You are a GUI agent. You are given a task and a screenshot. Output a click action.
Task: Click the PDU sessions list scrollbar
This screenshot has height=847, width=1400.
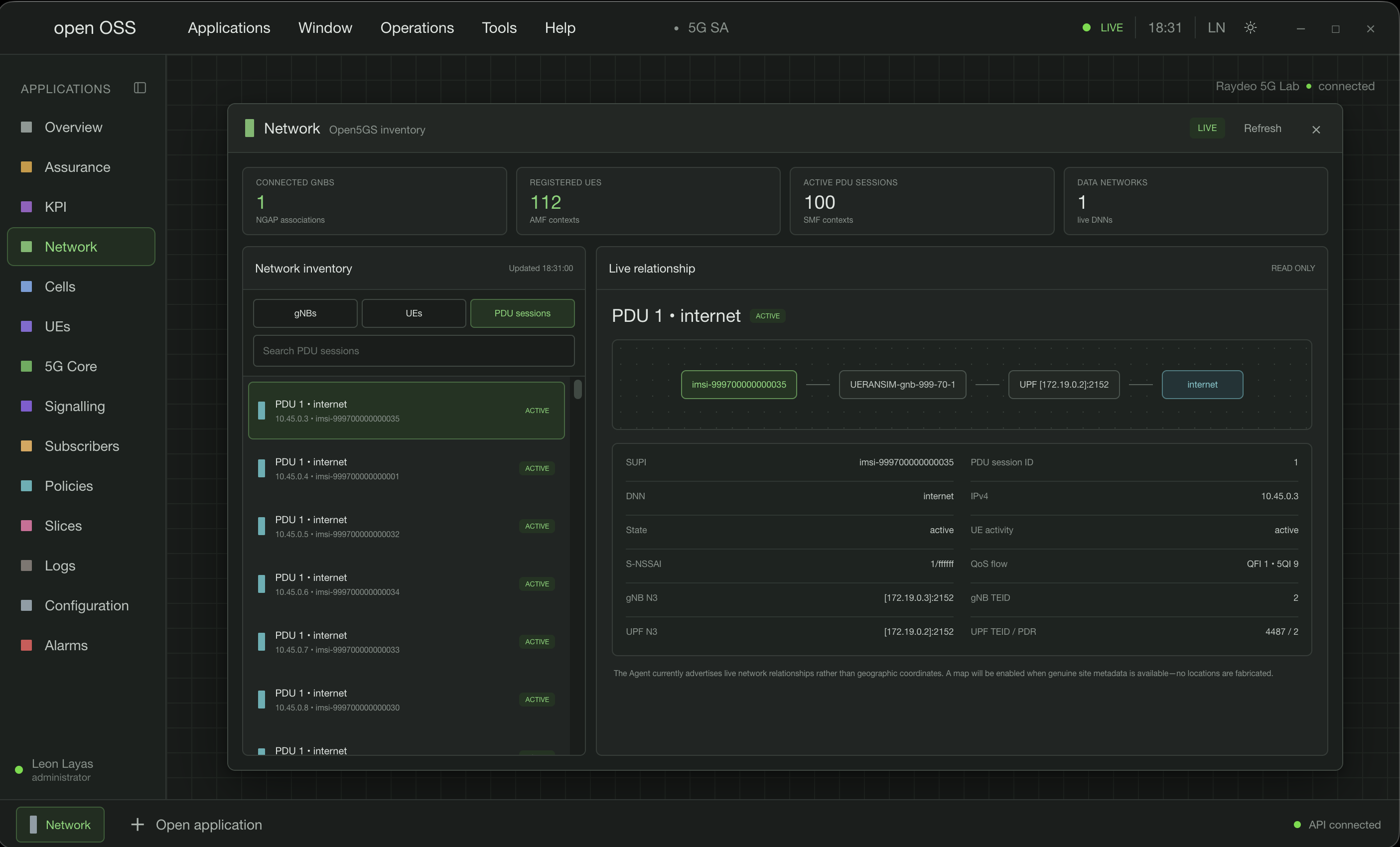tap(577, 389)
